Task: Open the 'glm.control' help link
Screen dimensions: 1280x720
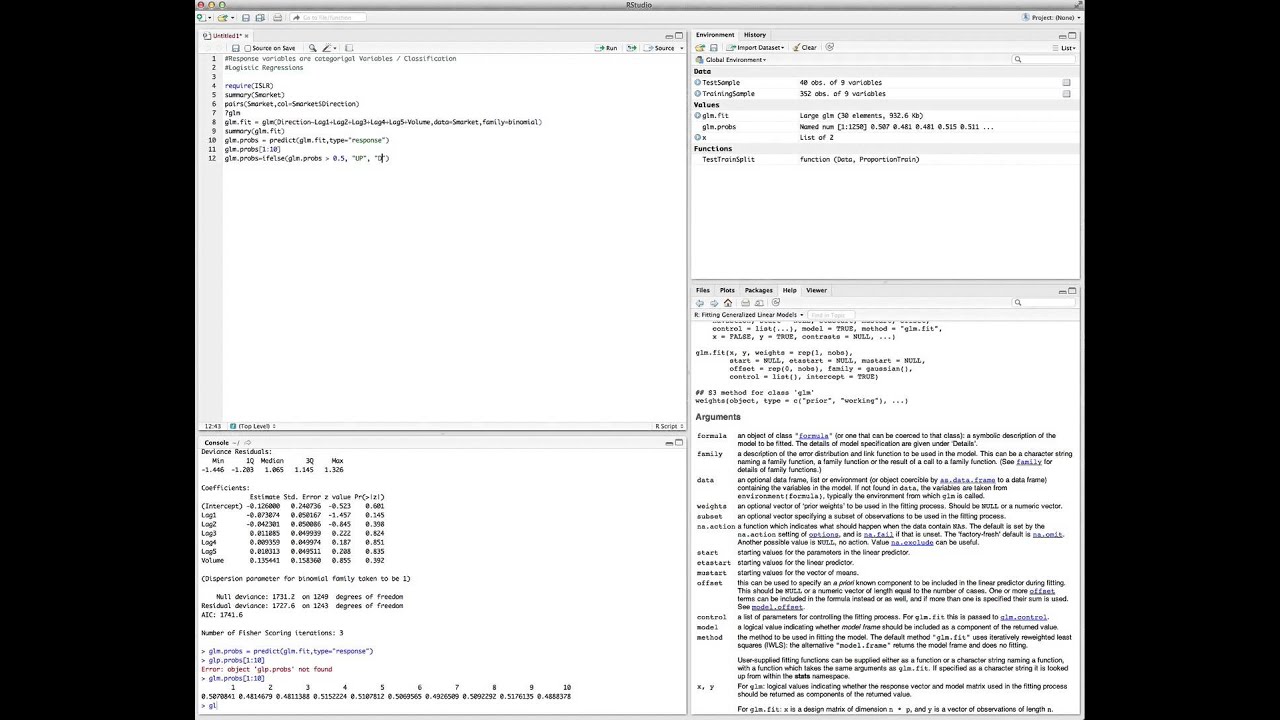Action: pyautogui.click(x=1023, y=617)
